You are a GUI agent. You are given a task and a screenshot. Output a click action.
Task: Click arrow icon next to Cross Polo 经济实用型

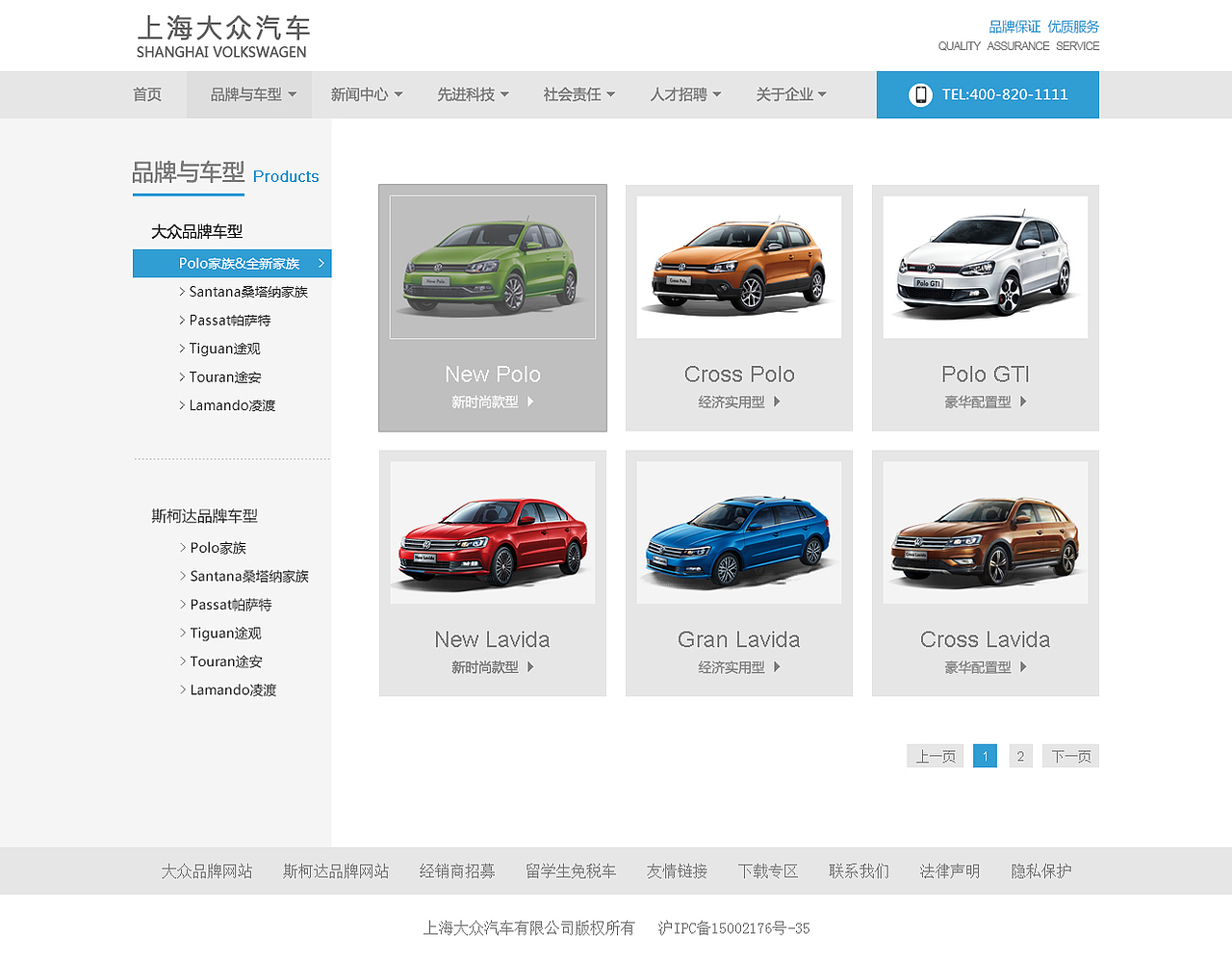pos(777,402)
